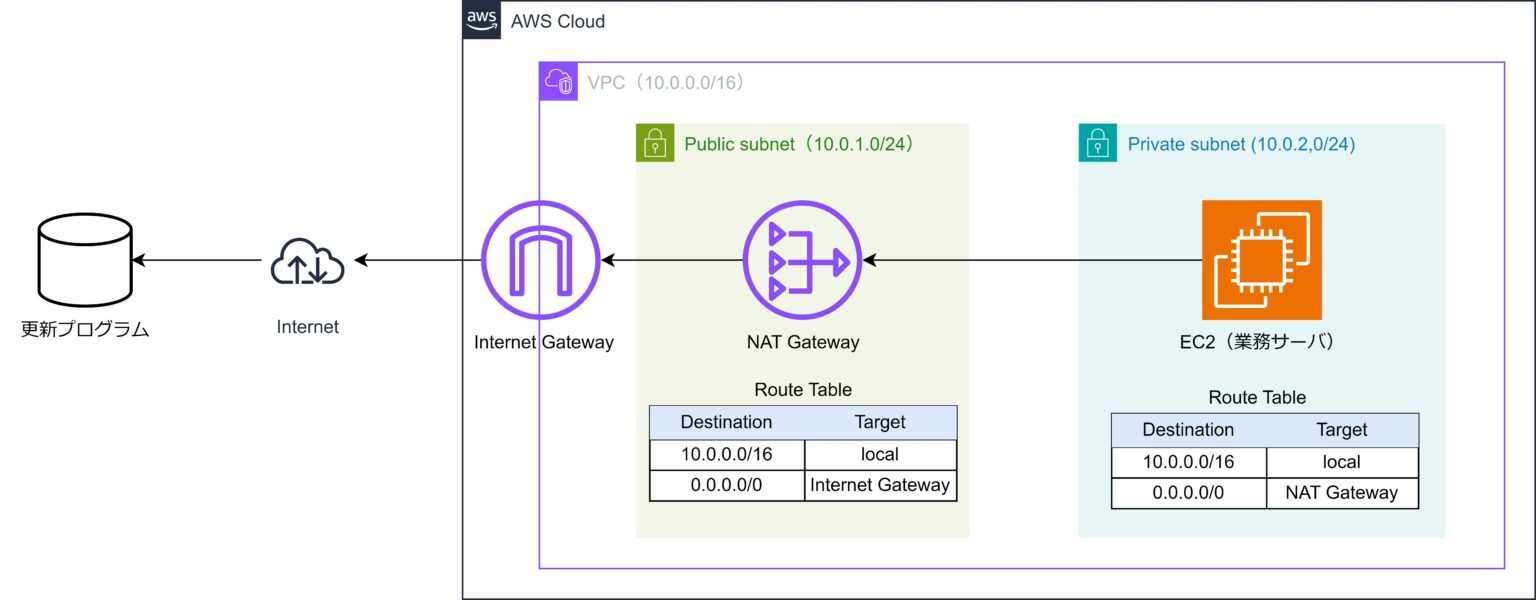Click the Private subnet (10.0.2,0/24) title
Viewport: 1536px width, 600px height.
(1241, 144)
